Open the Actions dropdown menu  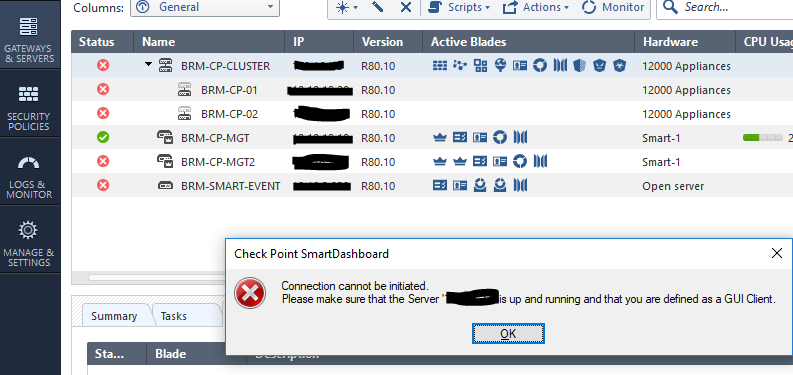536,7
